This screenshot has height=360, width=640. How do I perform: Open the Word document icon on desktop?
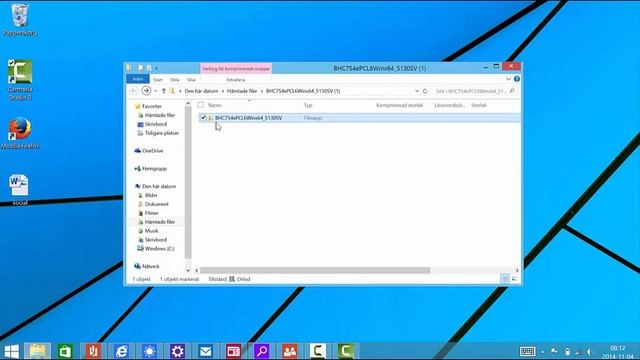(x=19, y=190)
